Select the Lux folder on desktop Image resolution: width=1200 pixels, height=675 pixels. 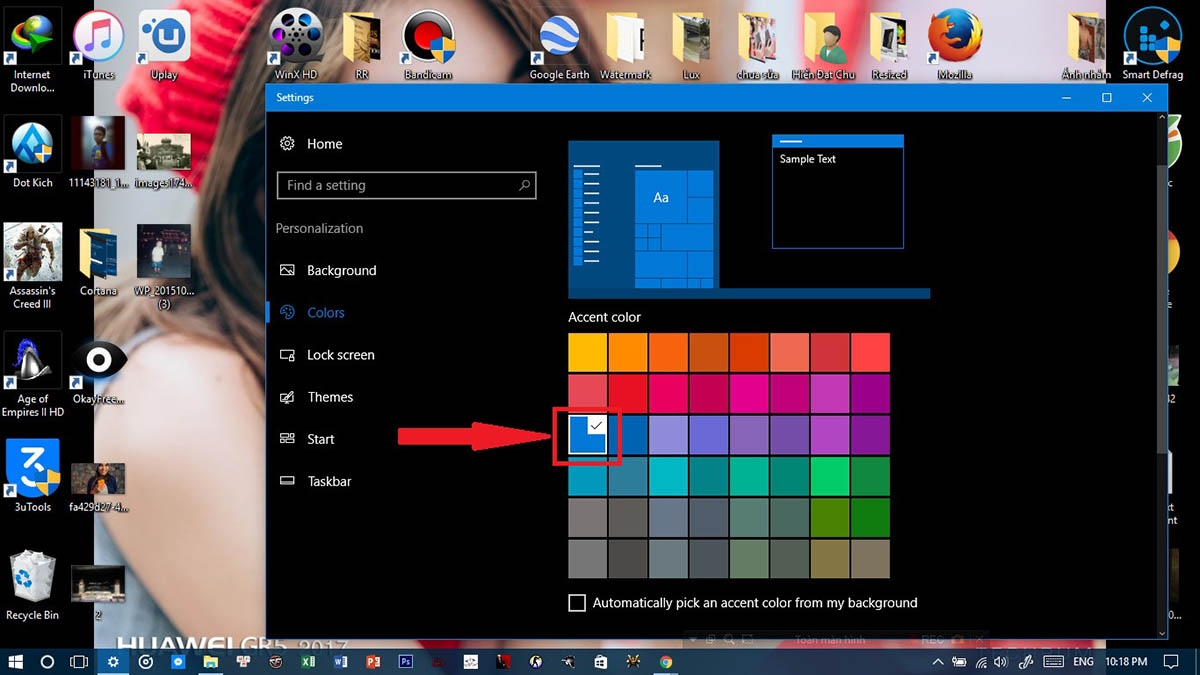691,46
